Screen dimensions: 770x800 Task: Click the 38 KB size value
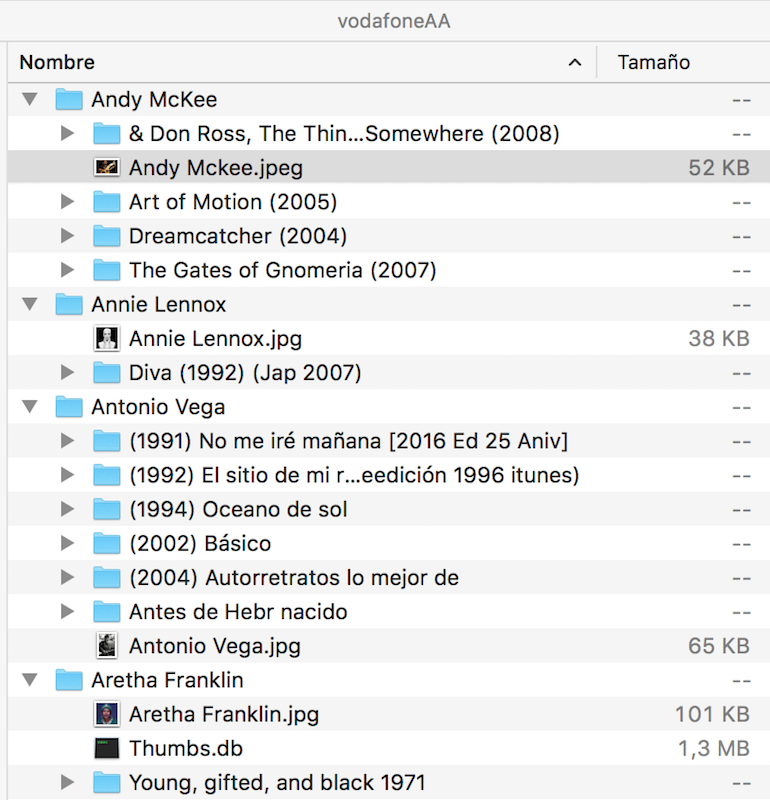tap(719, 338)
